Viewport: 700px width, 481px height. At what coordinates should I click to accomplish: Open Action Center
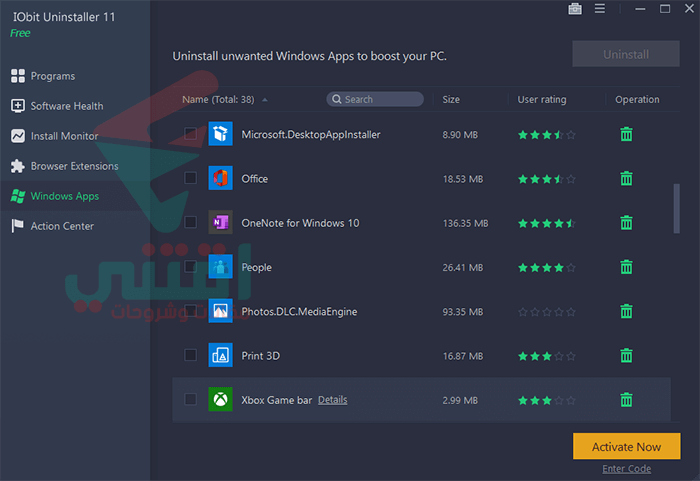click(x=62, y=226)
